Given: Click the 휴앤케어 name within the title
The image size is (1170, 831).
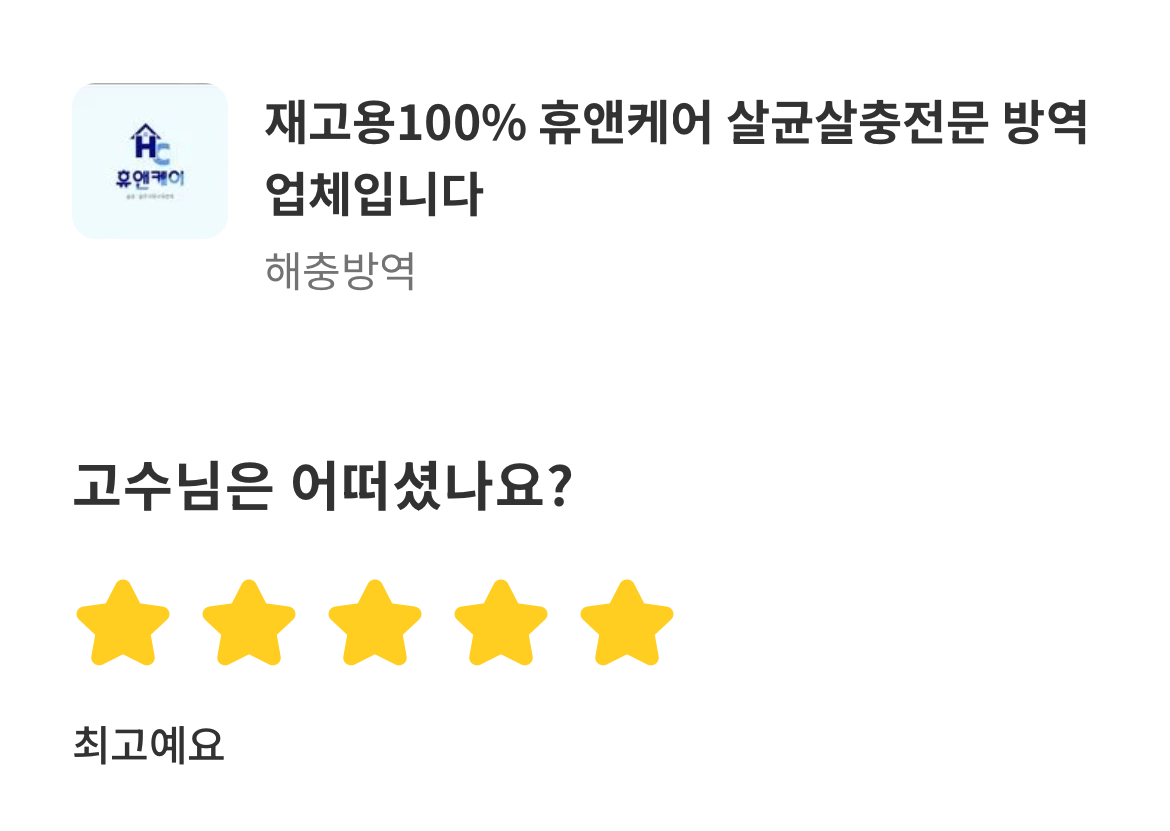Looking at the screenshot, I should [625, 122].
